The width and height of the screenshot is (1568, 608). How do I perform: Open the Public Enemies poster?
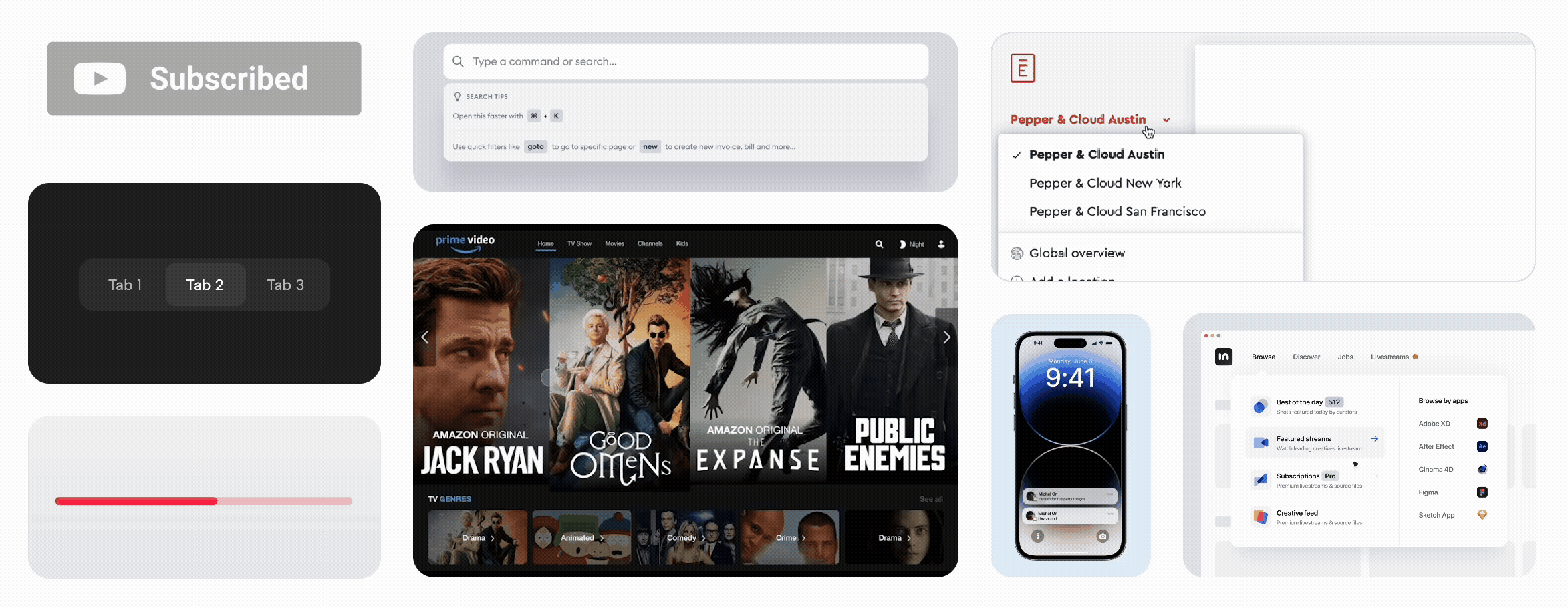(892, 371)
